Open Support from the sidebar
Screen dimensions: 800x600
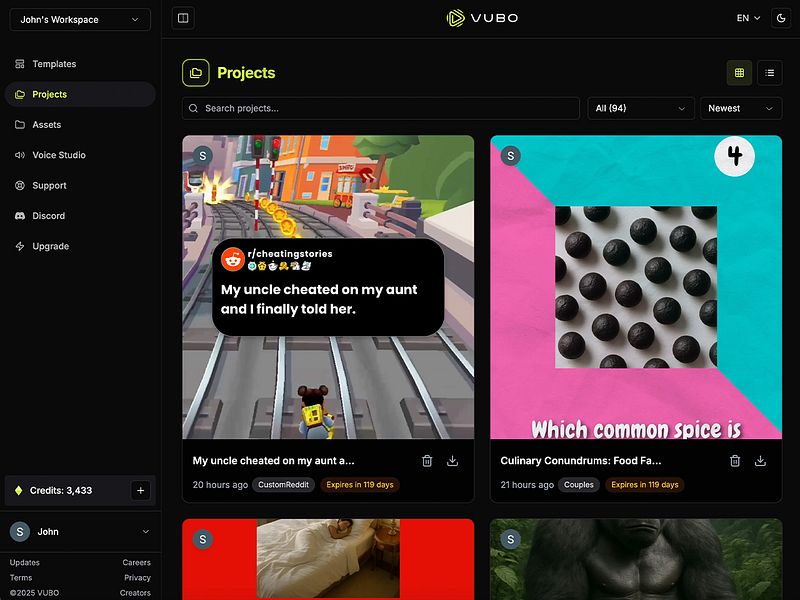(47, 185)
